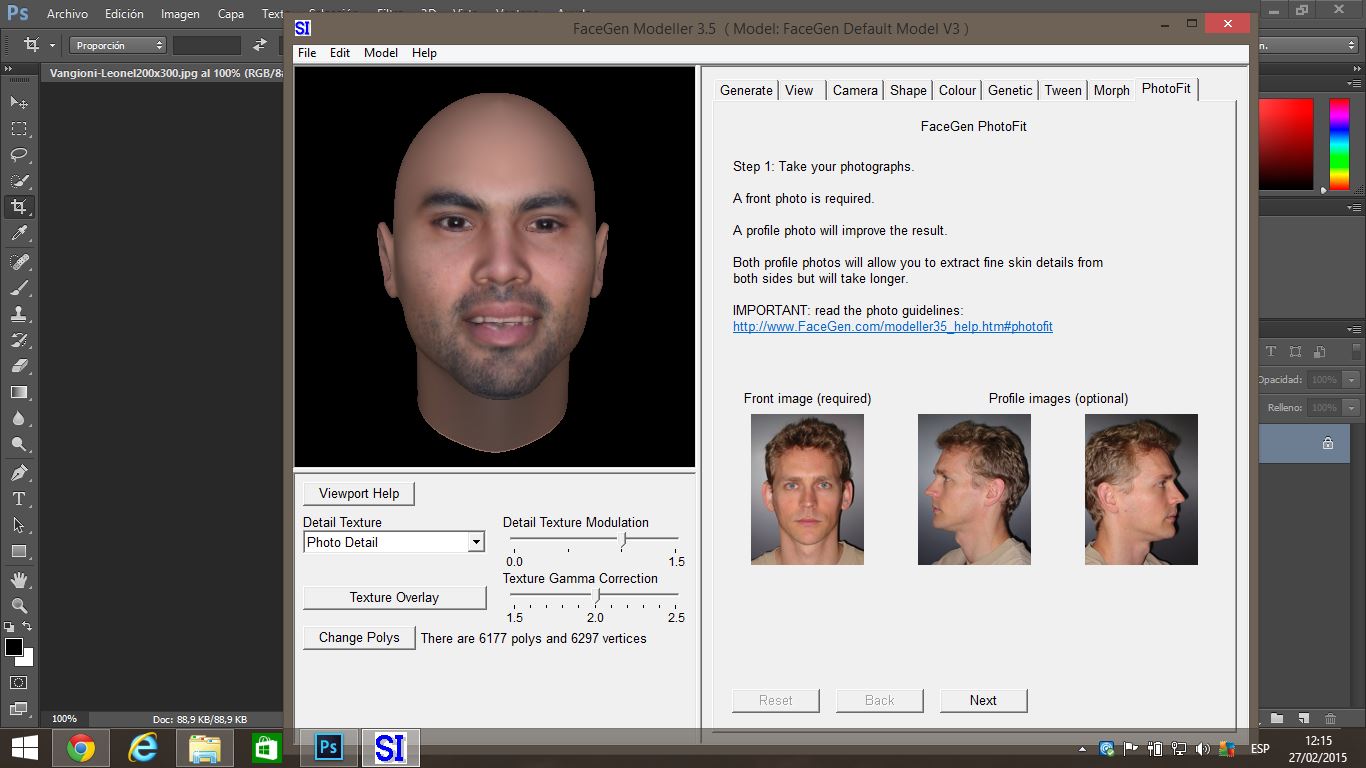Open Photoshop's Archivo menu
Viewport: 1366px width, 768px height.
67,14
